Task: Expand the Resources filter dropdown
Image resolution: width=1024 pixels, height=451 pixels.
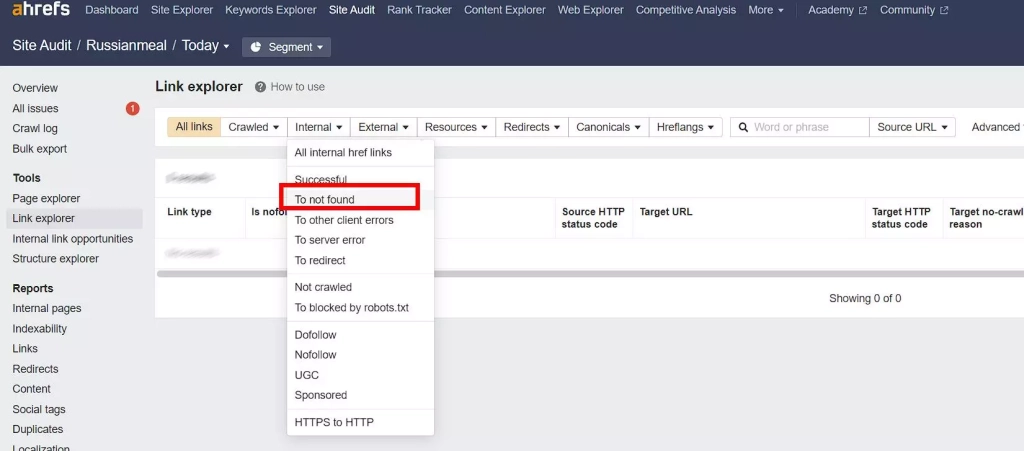Action: point(456,127)
